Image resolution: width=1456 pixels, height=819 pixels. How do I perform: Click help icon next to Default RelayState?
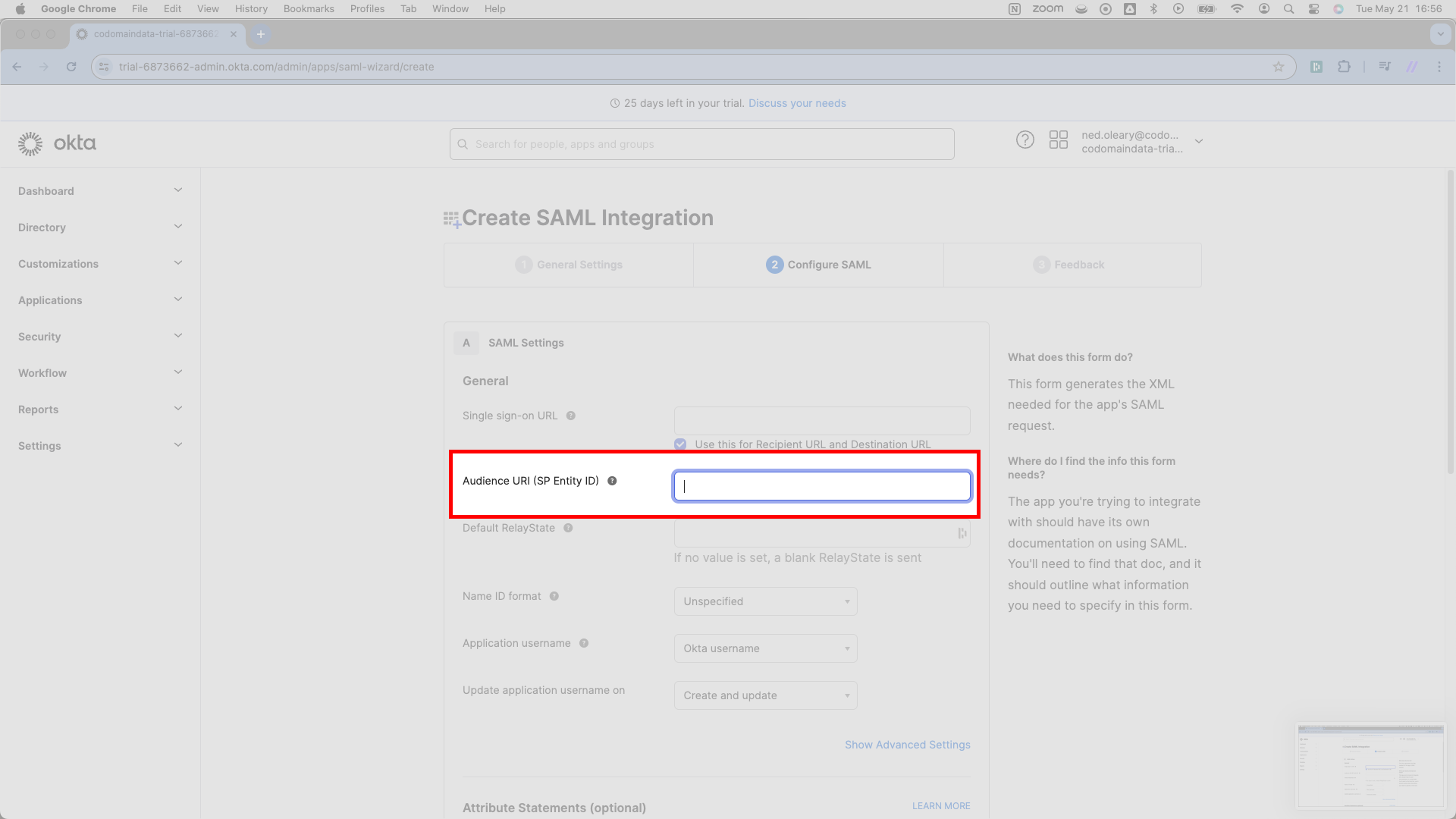568,528
